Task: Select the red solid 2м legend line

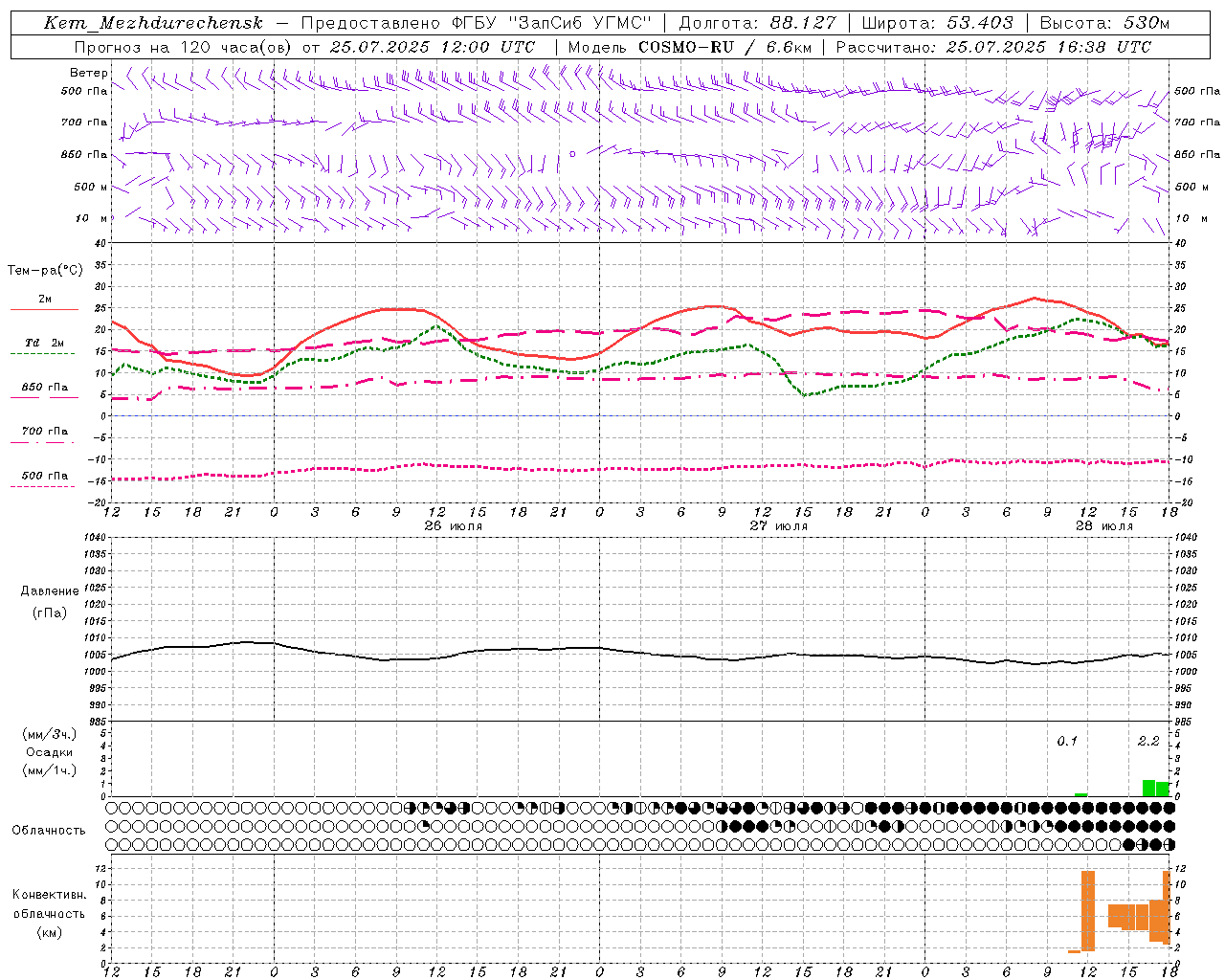Action: click(x=44, y=310)
